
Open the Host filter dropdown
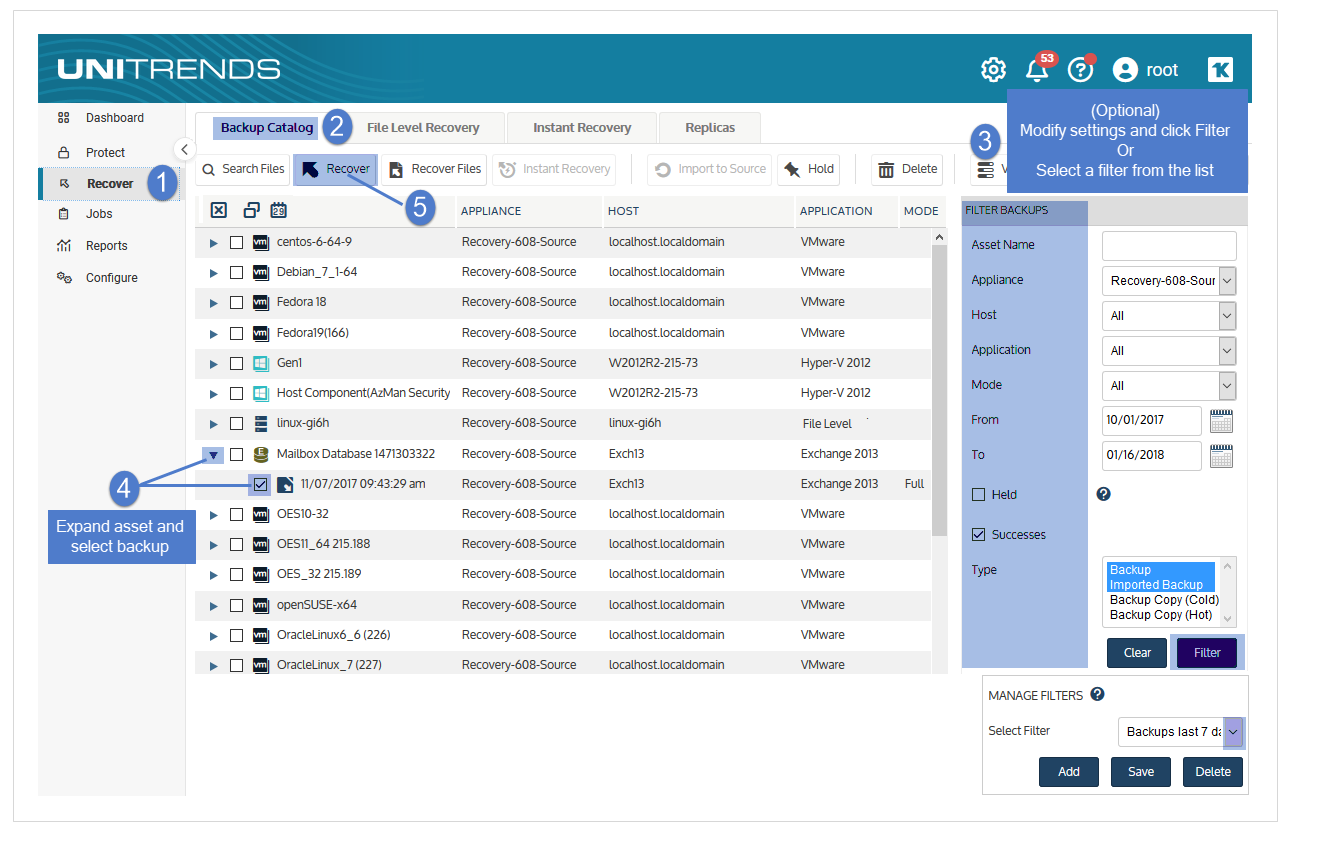pos(1169,316)
